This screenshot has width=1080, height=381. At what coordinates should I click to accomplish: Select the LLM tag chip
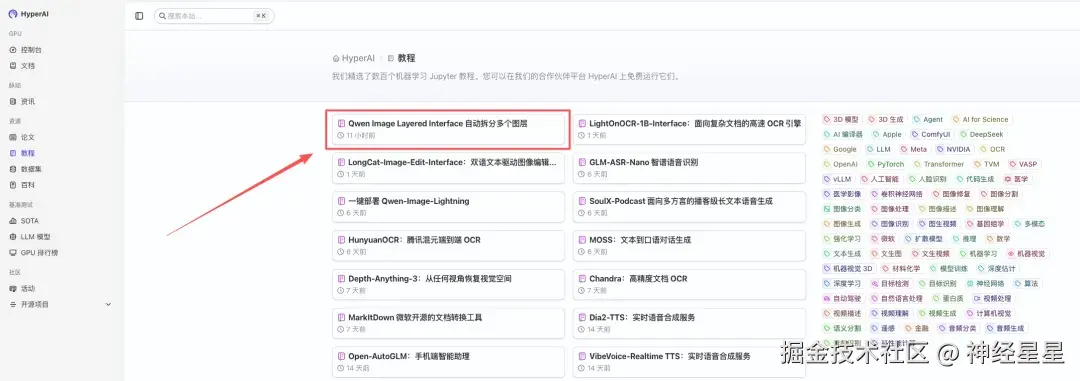click(x=879, y=149)
